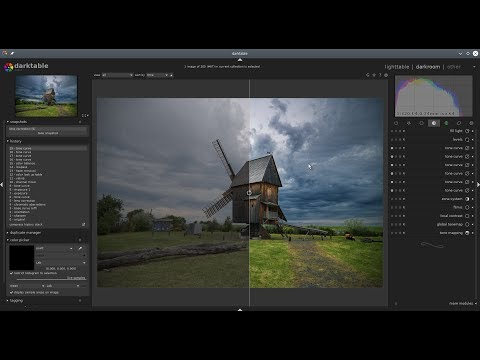480x360 pixels.
Task: Open the green color module group
Action: 446,123
